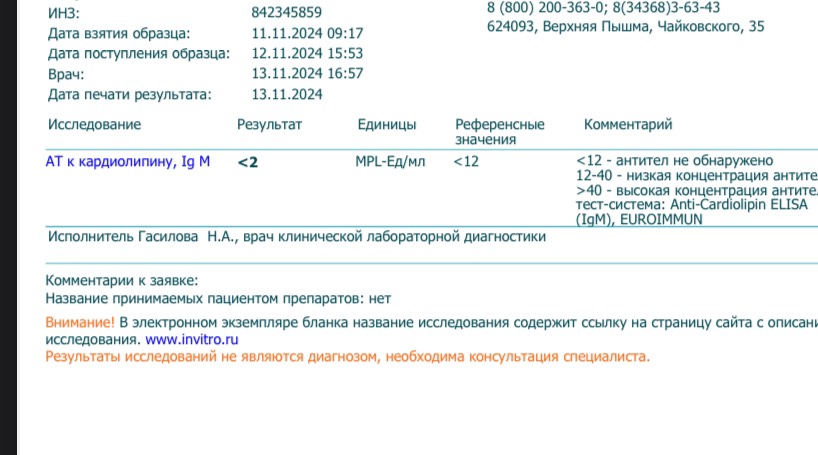818x455 pixels.
Task: Select the bold result value <2
Action: 248,162
